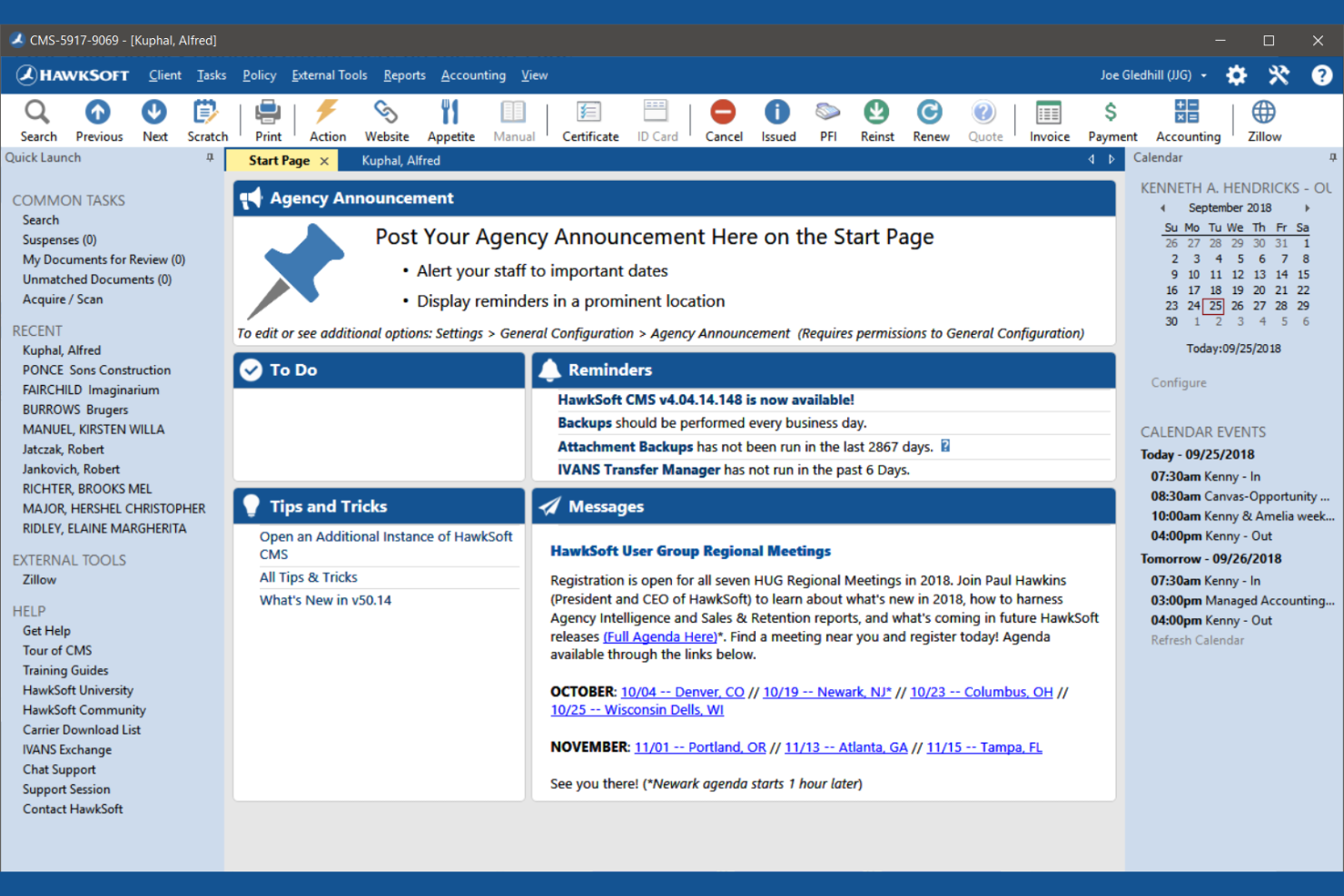Click the Print toolbar icon

point(268,121)
